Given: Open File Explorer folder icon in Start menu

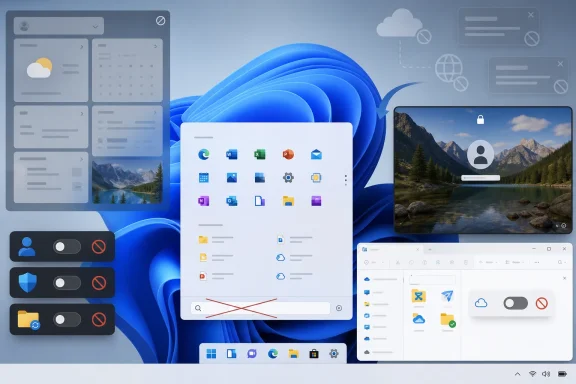Looking at the screenshot, I should click(288, 201).
